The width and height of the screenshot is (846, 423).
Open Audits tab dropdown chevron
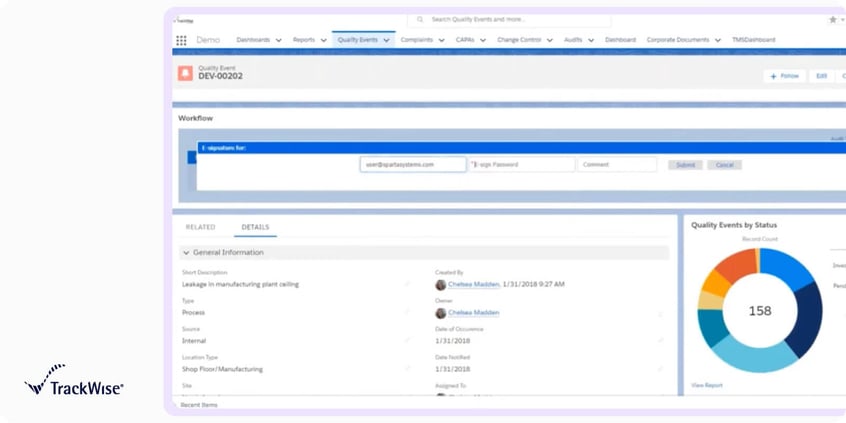(x=591, y=40)
